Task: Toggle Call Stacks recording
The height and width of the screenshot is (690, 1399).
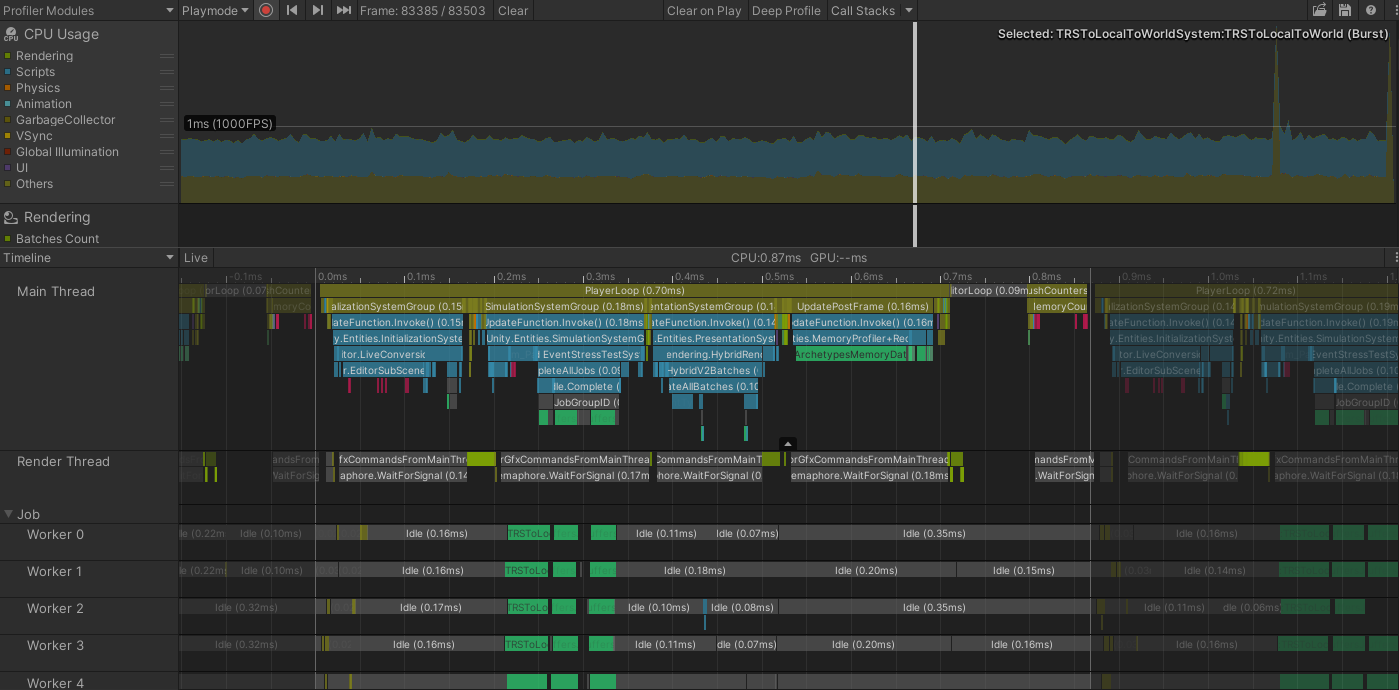Action: click(x=863, y=10)
